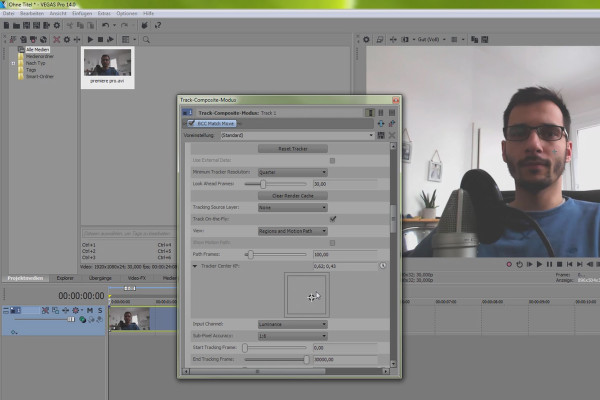Open split screen view icon in preview
The width and height of the screenshot is (600, 400).
click(405, 39)
